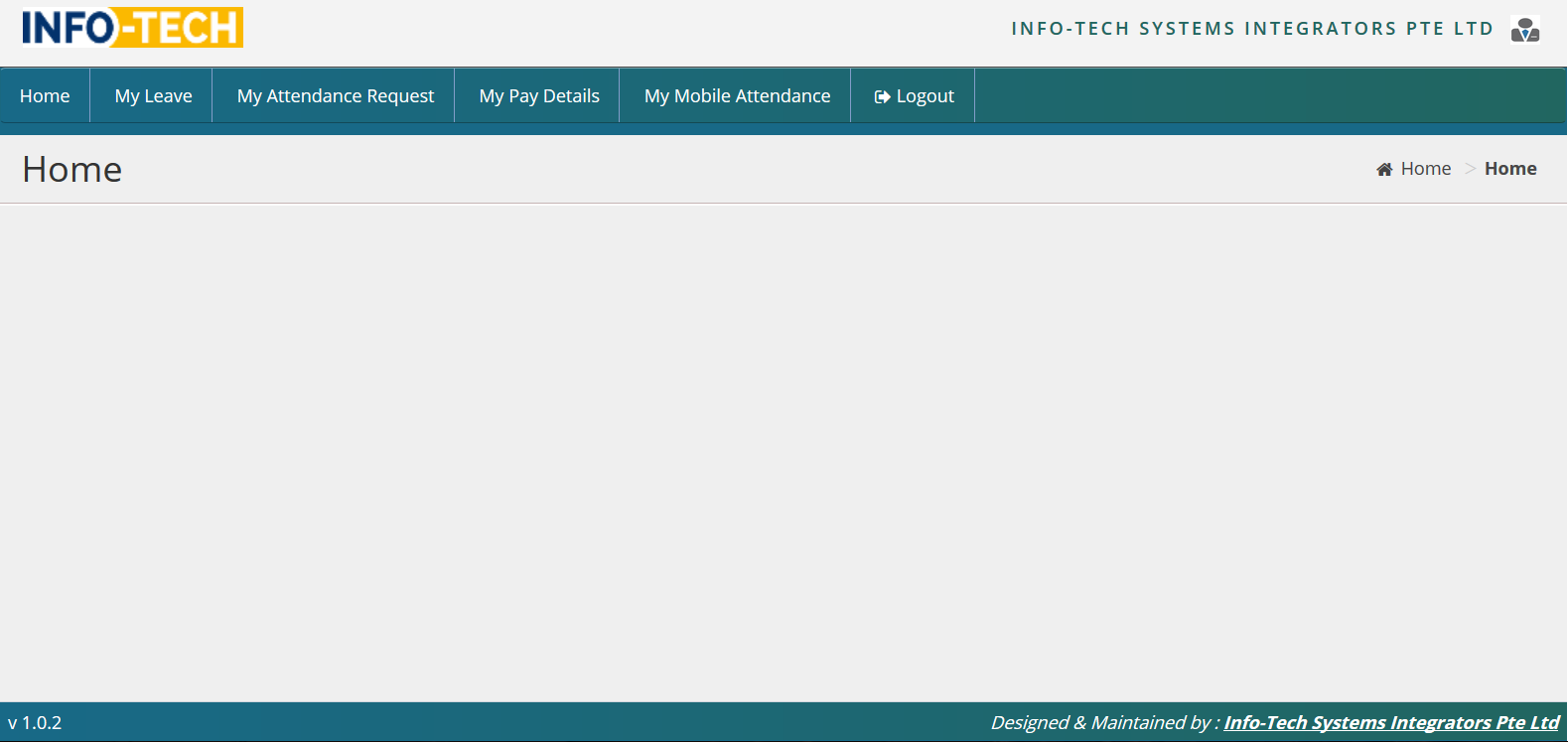Go to My Attendance Request
The height and width of the screenshot is (742, 1568).
click(335, 96)
